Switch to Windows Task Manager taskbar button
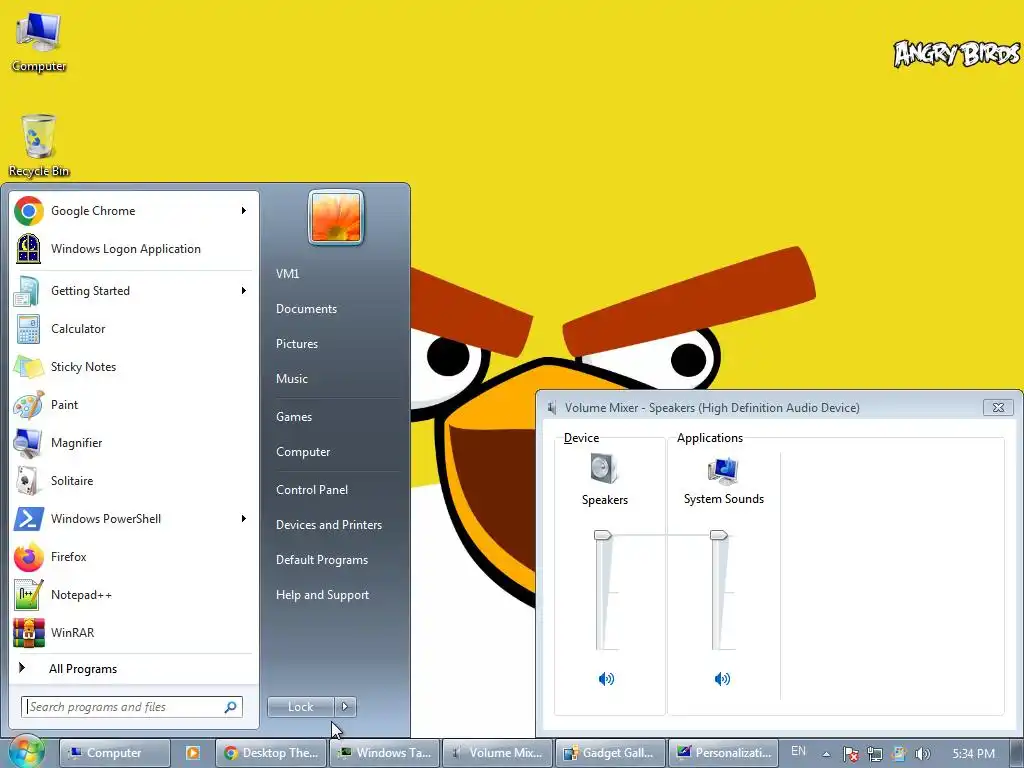The height and width of the screenshot is (768, 1024). pos(384,753)
